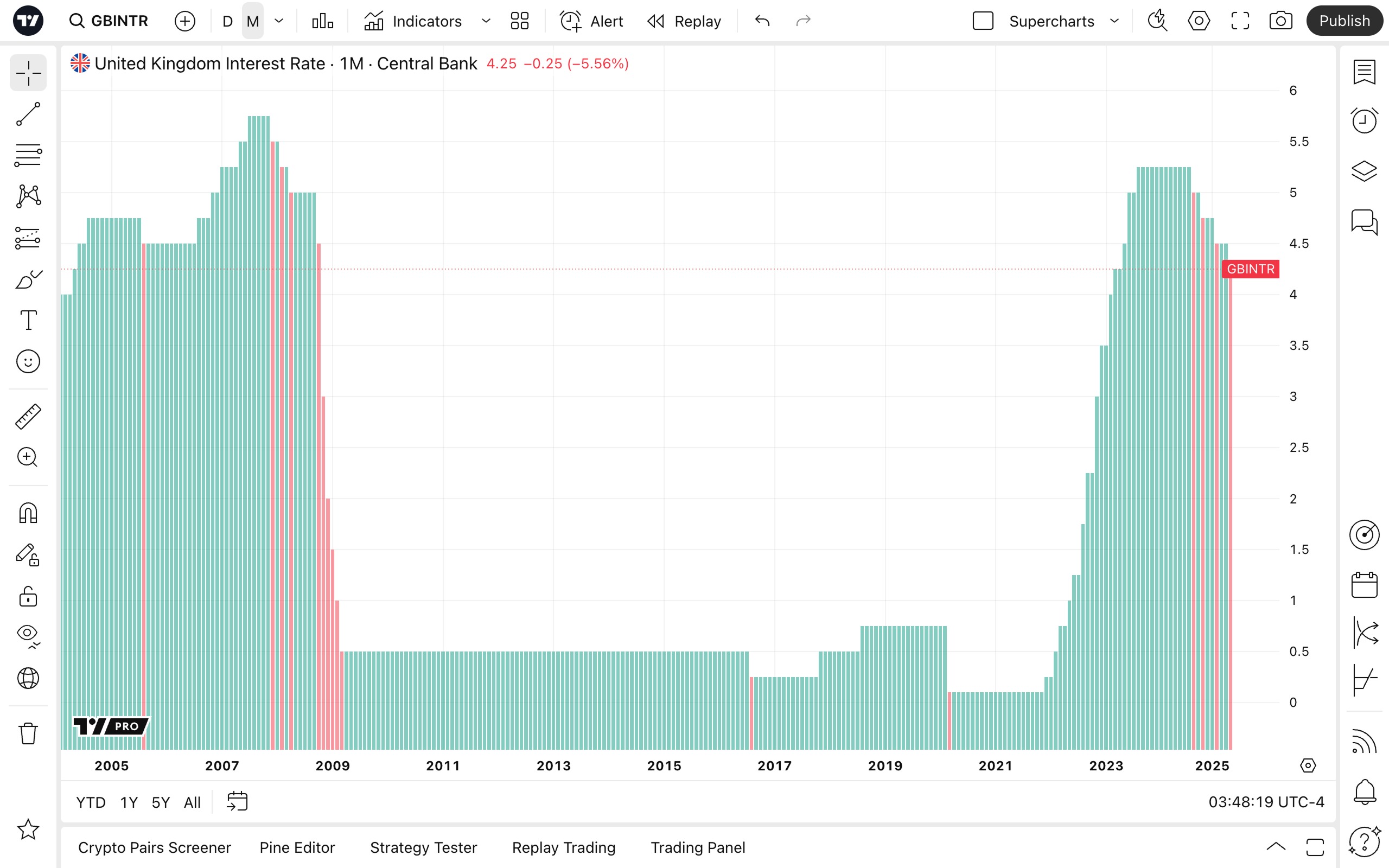
Task: Open the Fibonacci retracement tool
Action: tap(28, 155)
